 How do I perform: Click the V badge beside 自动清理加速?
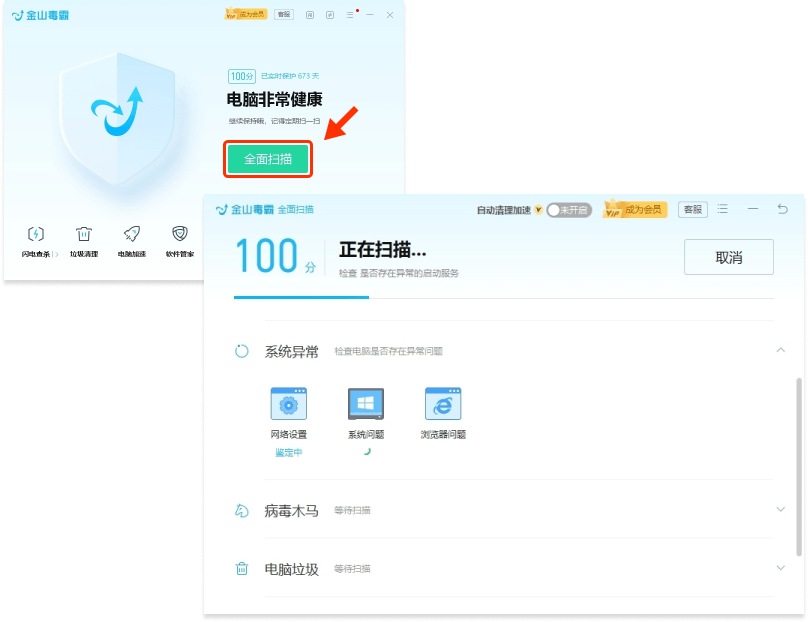coord(538,210)
